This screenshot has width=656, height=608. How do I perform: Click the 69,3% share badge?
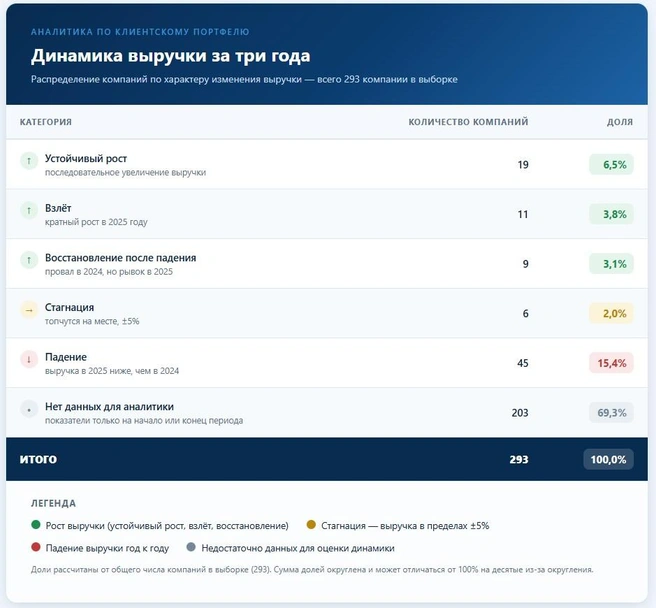pos(611,413)
